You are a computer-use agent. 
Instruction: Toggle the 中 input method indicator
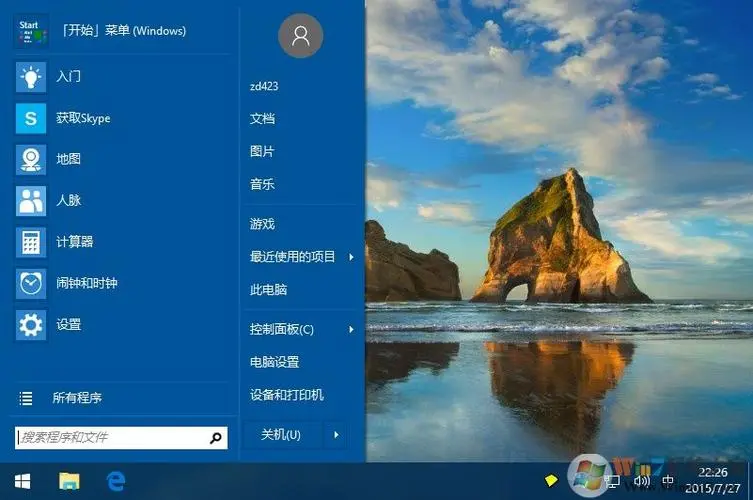(668, 483)
